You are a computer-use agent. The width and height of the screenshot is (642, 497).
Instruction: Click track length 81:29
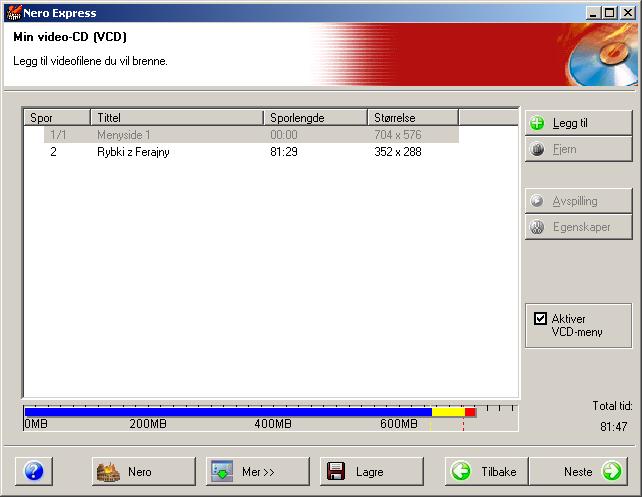pos(284,152)
